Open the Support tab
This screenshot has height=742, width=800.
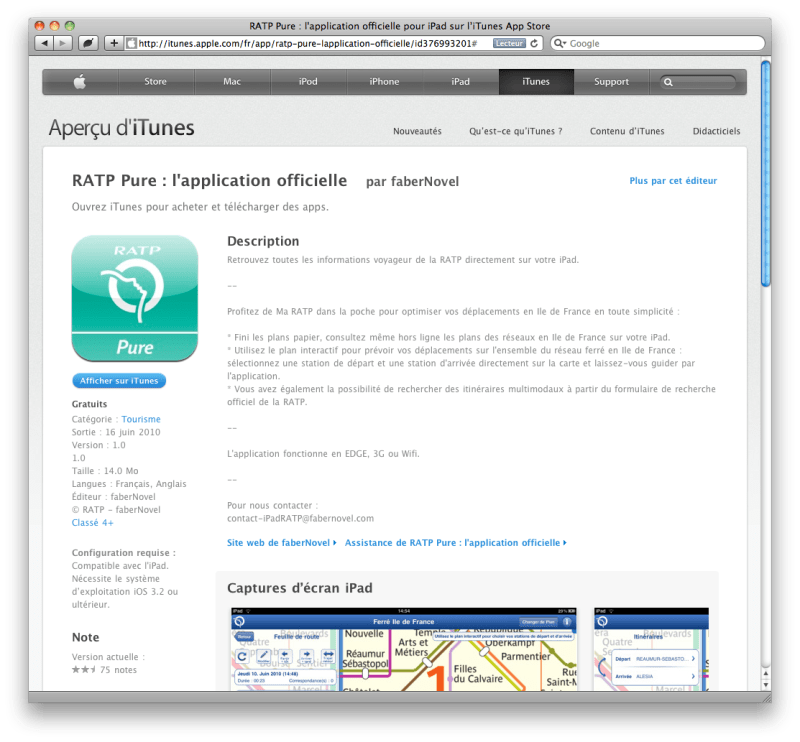click(611, 82)
